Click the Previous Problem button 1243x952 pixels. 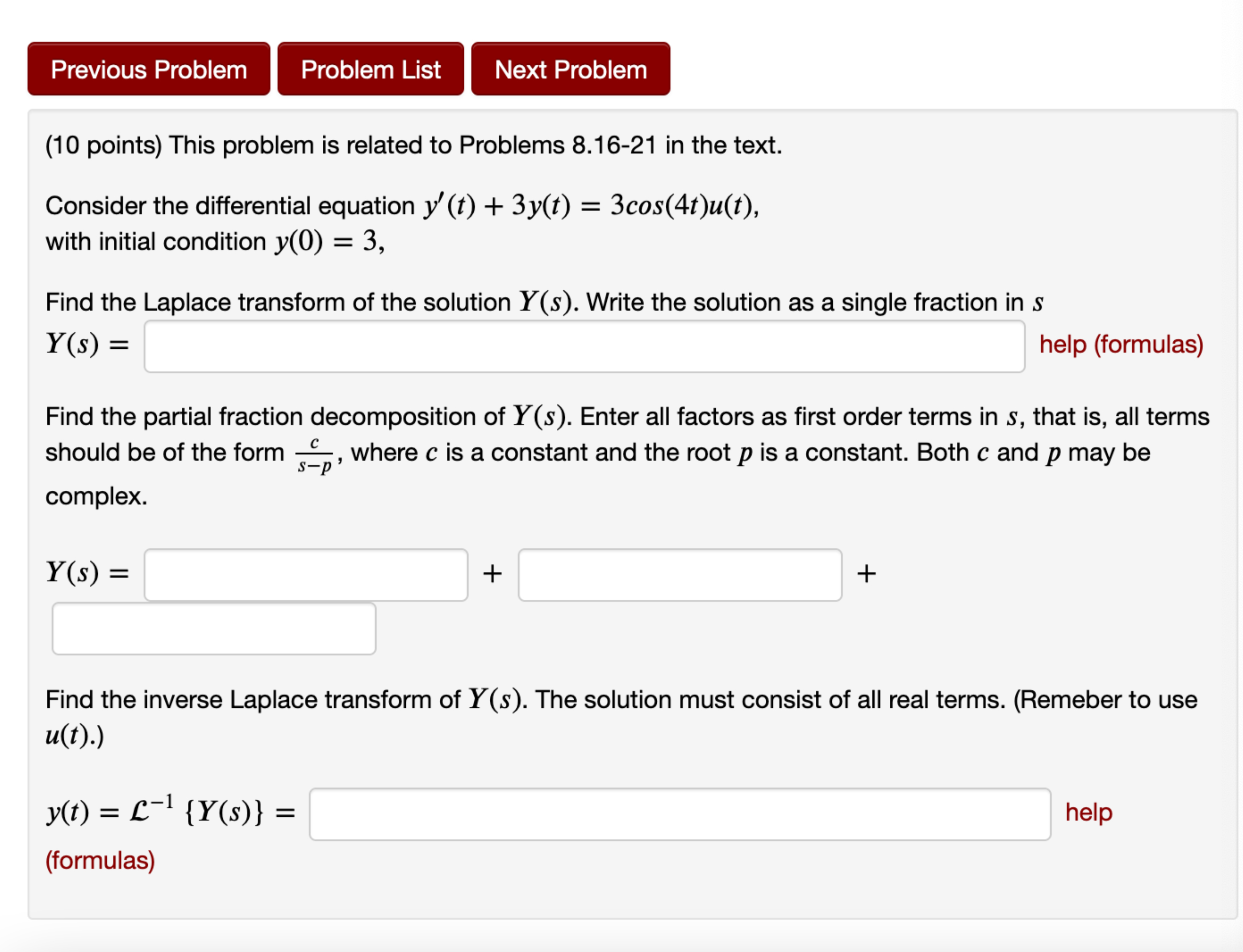click(148, 69)
